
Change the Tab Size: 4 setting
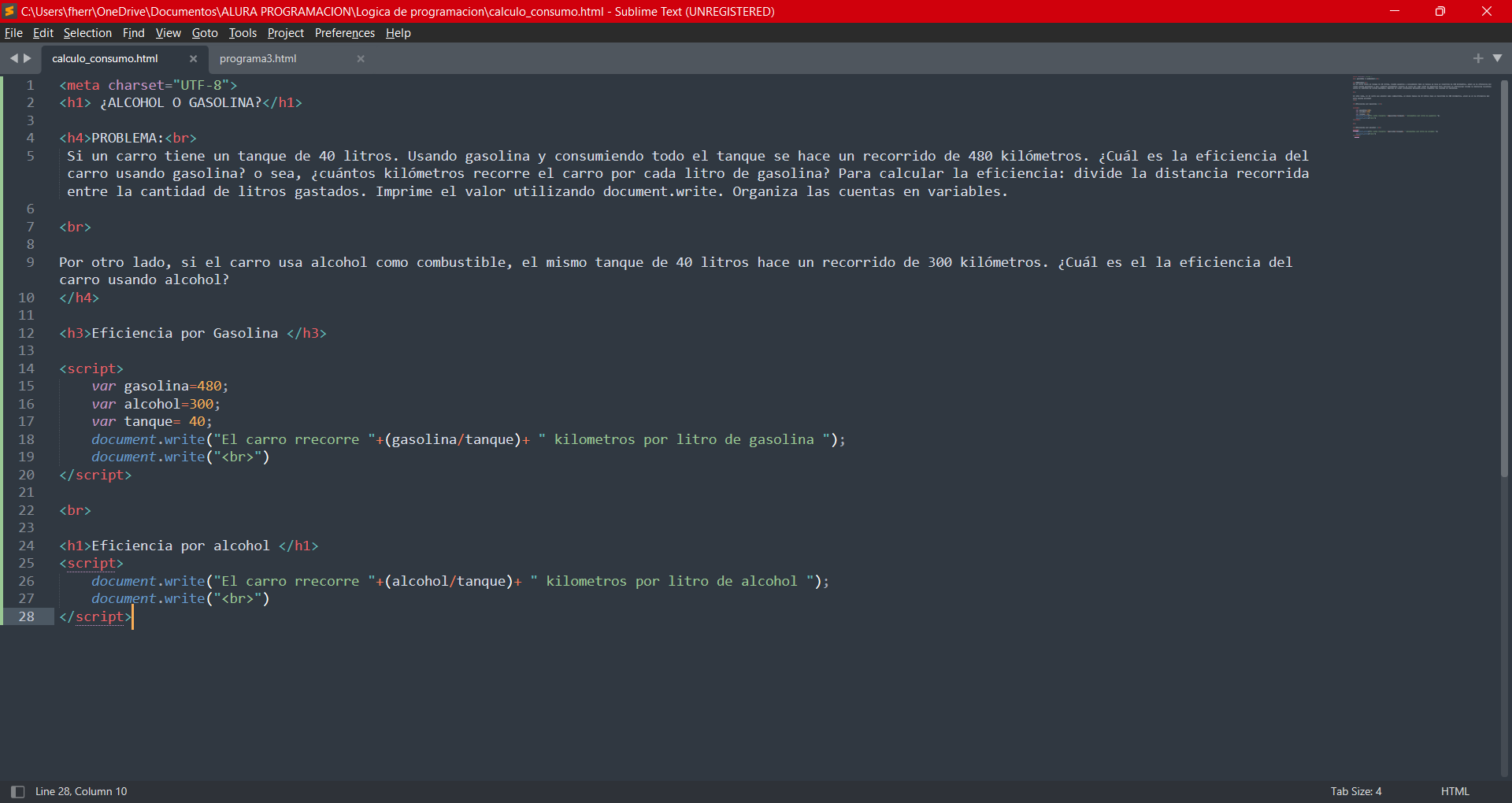(x=1356, y=791)
